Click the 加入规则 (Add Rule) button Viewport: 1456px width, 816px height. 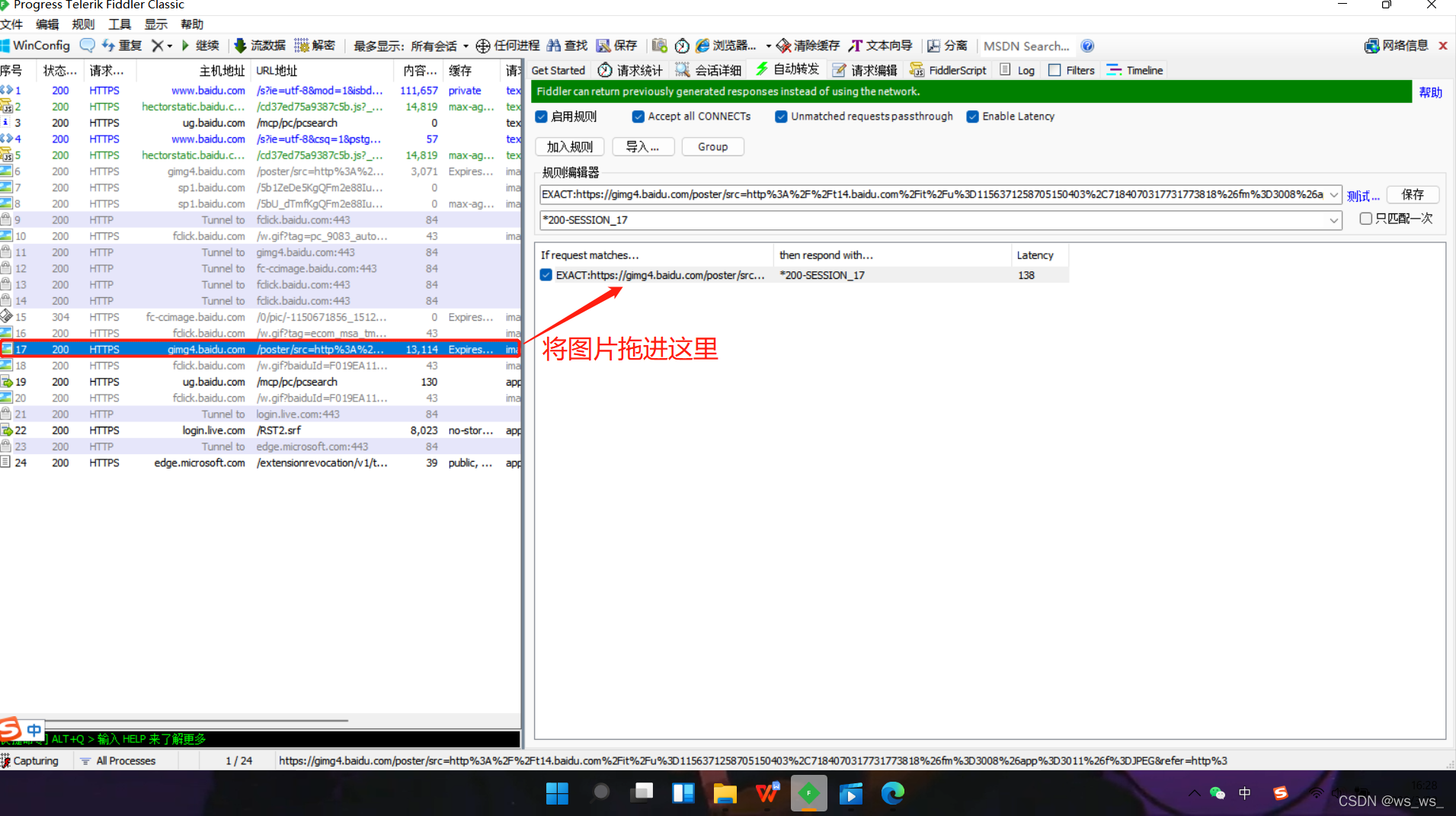(570, 146)
